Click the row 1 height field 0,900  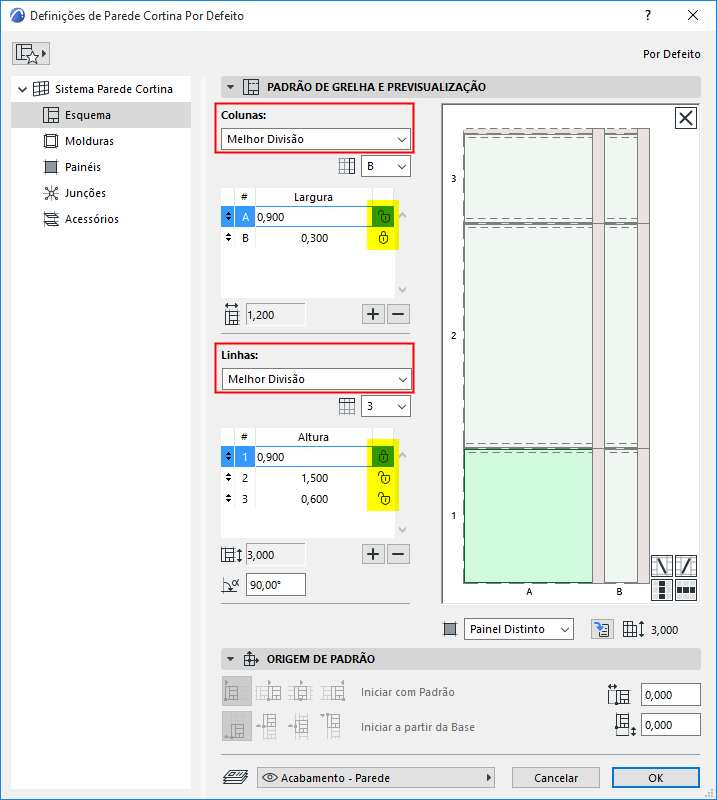pyautogui.click(x=313, y=457)
